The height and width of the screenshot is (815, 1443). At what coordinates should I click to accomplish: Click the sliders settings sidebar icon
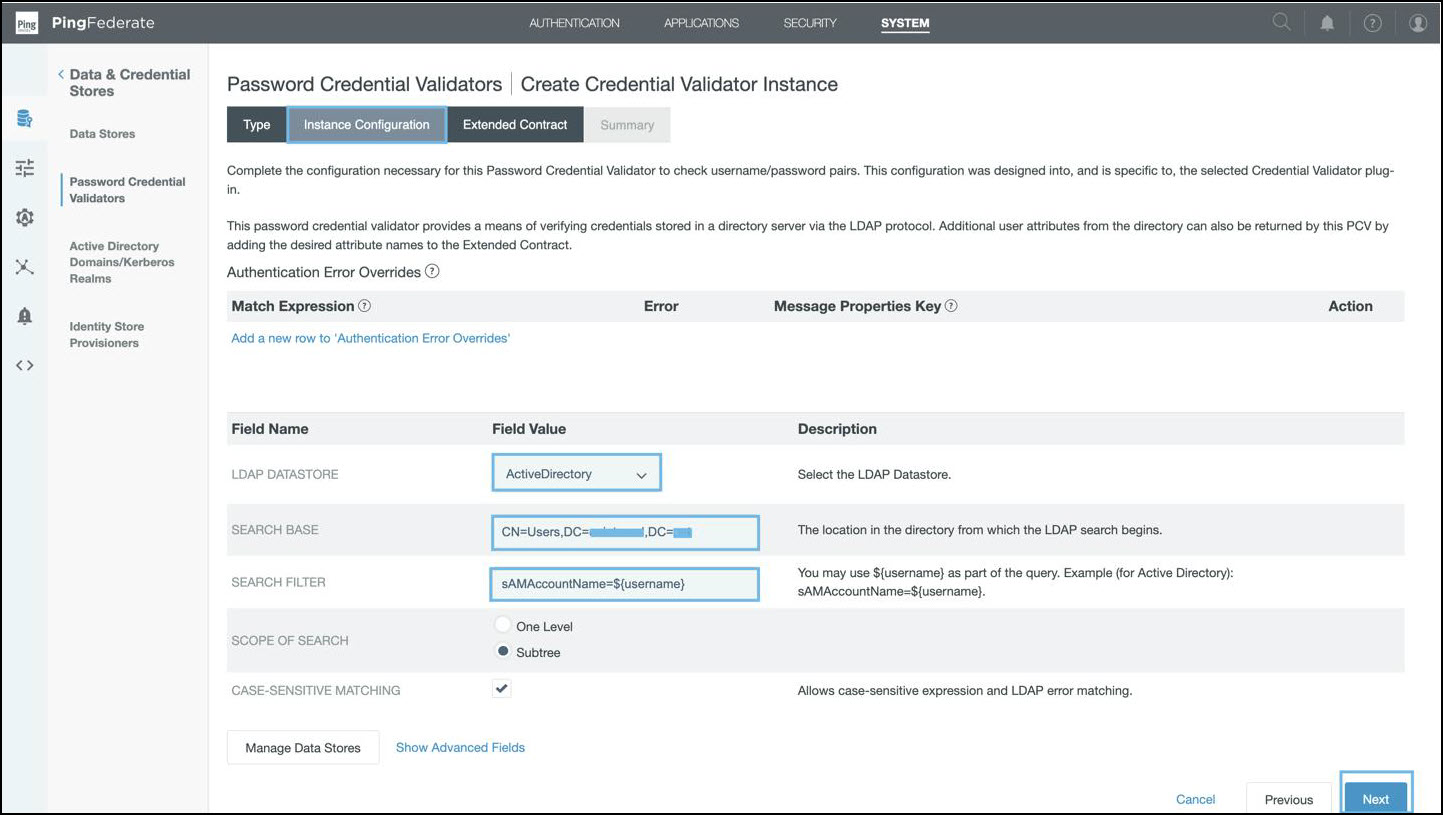coord(25,168)
